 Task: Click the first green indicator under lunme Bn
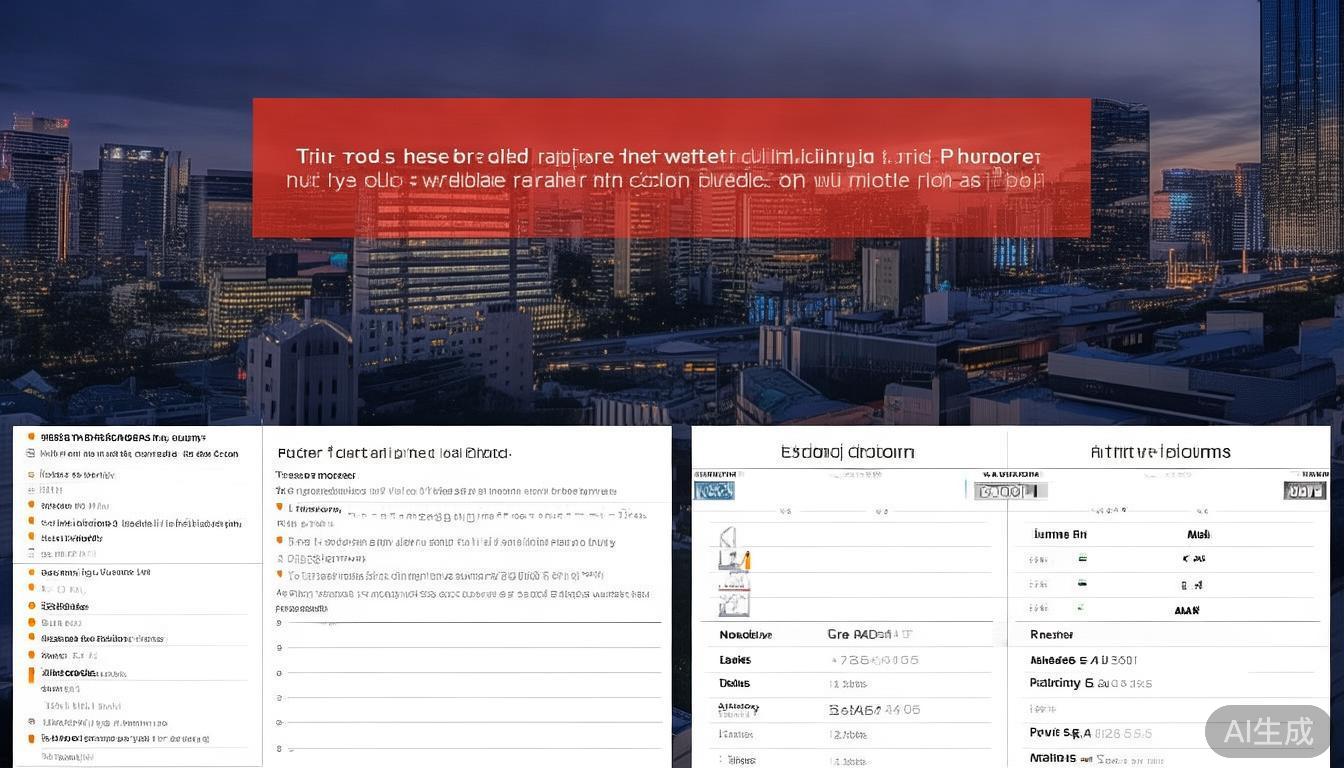point(1082,560)
